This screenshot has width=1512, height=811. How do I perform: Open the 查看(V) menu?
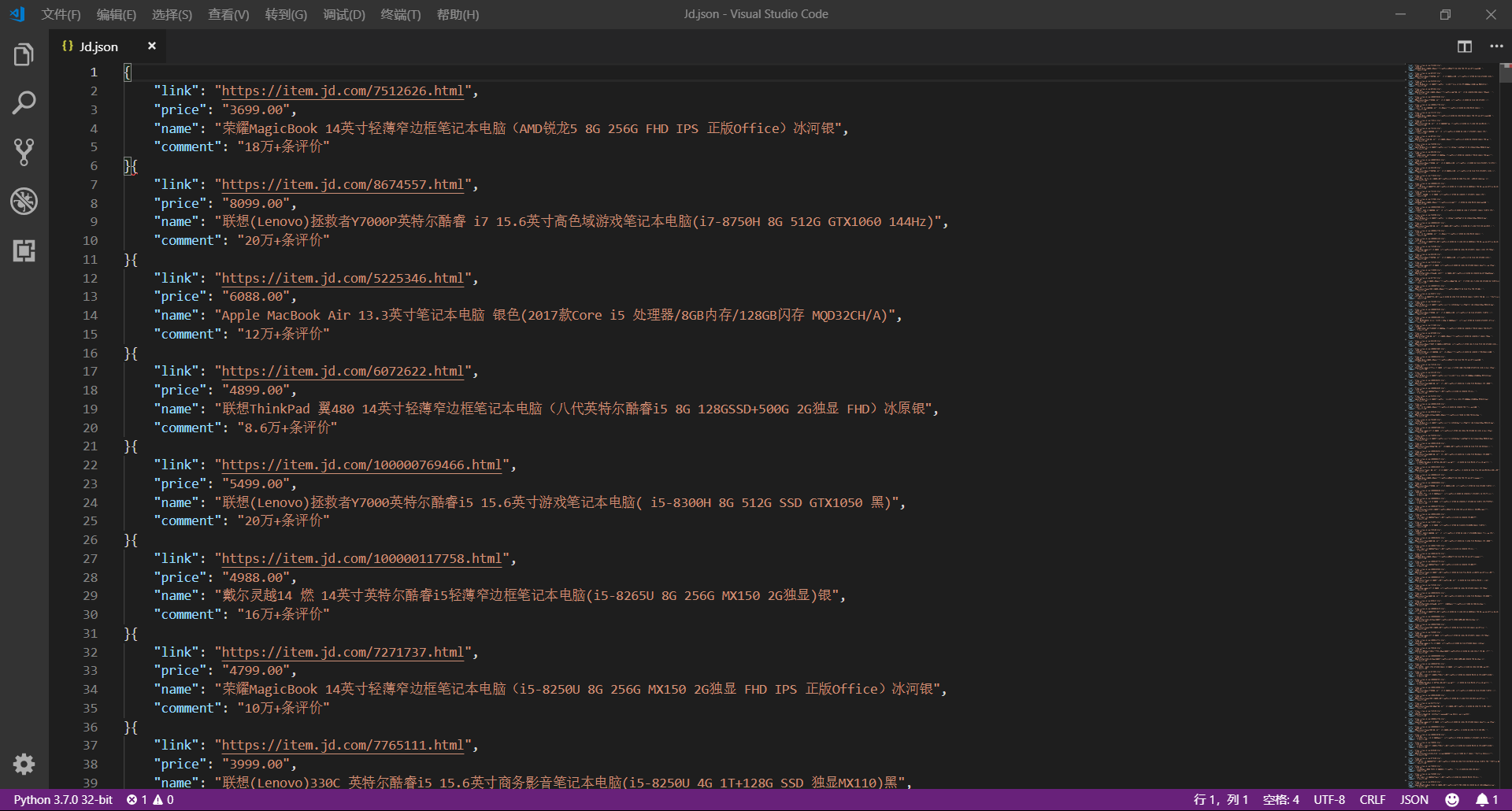pyautogui.click(x=228, y=14)
